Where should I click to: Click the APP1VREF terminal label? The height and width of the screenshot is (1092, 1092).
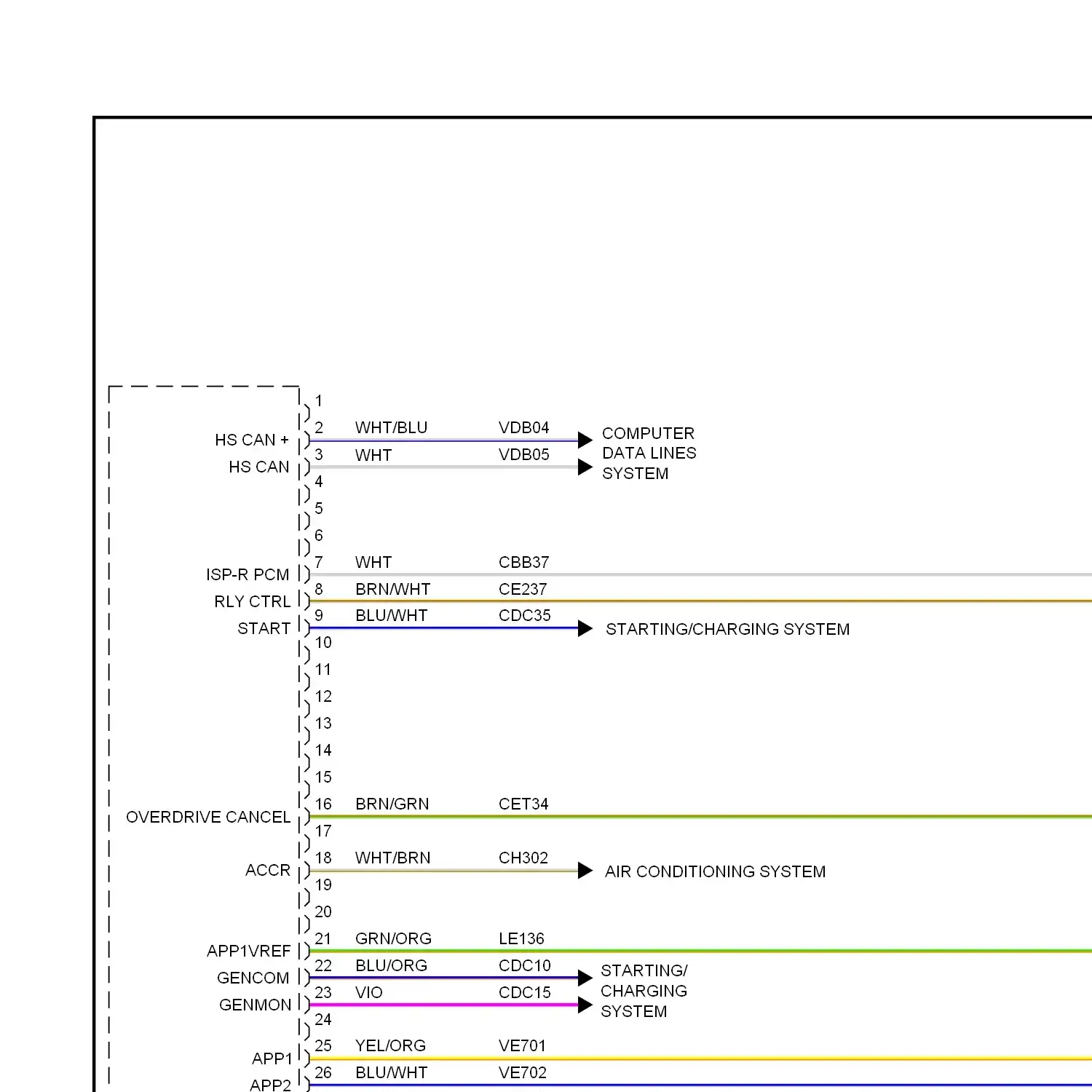248,951
